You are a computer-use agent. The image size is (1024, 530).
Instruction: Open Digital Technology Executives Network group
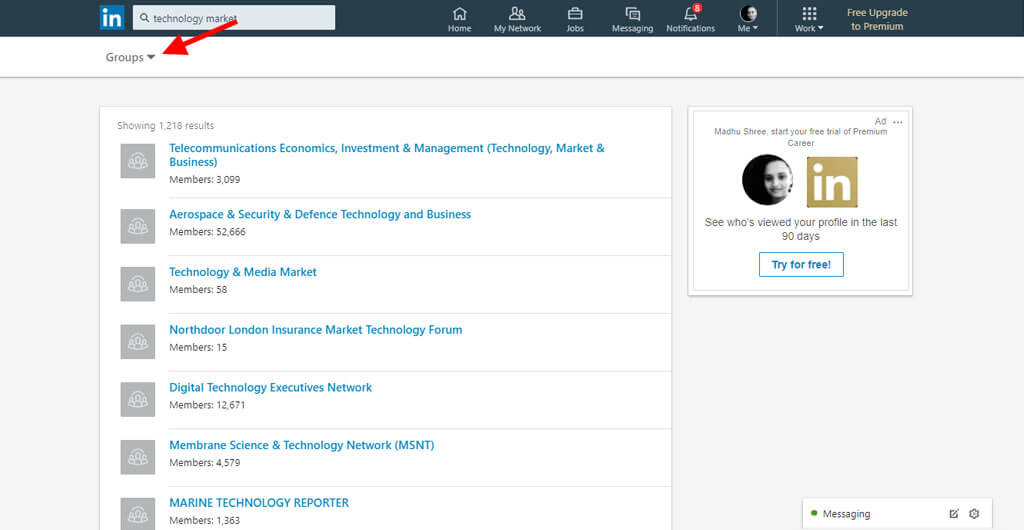coord(270,387)
